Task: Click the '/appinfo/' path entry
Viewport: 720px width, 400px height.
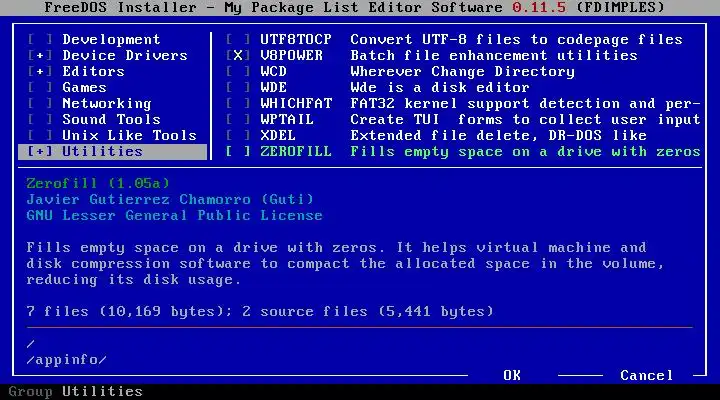Action: tap(67, 360)
